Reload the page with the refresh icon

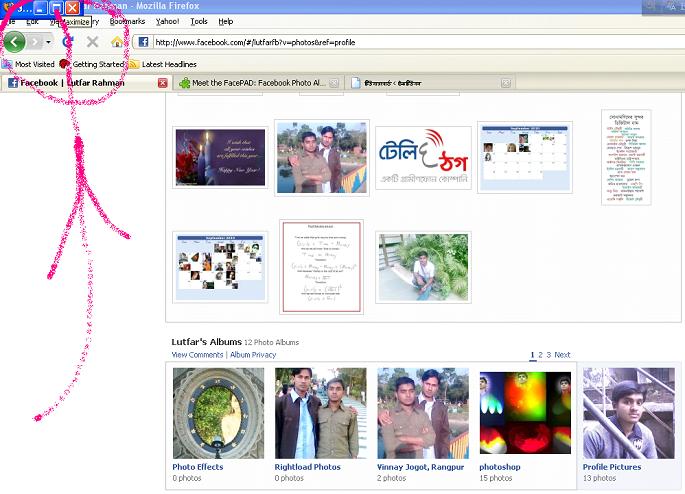[68, 42]
